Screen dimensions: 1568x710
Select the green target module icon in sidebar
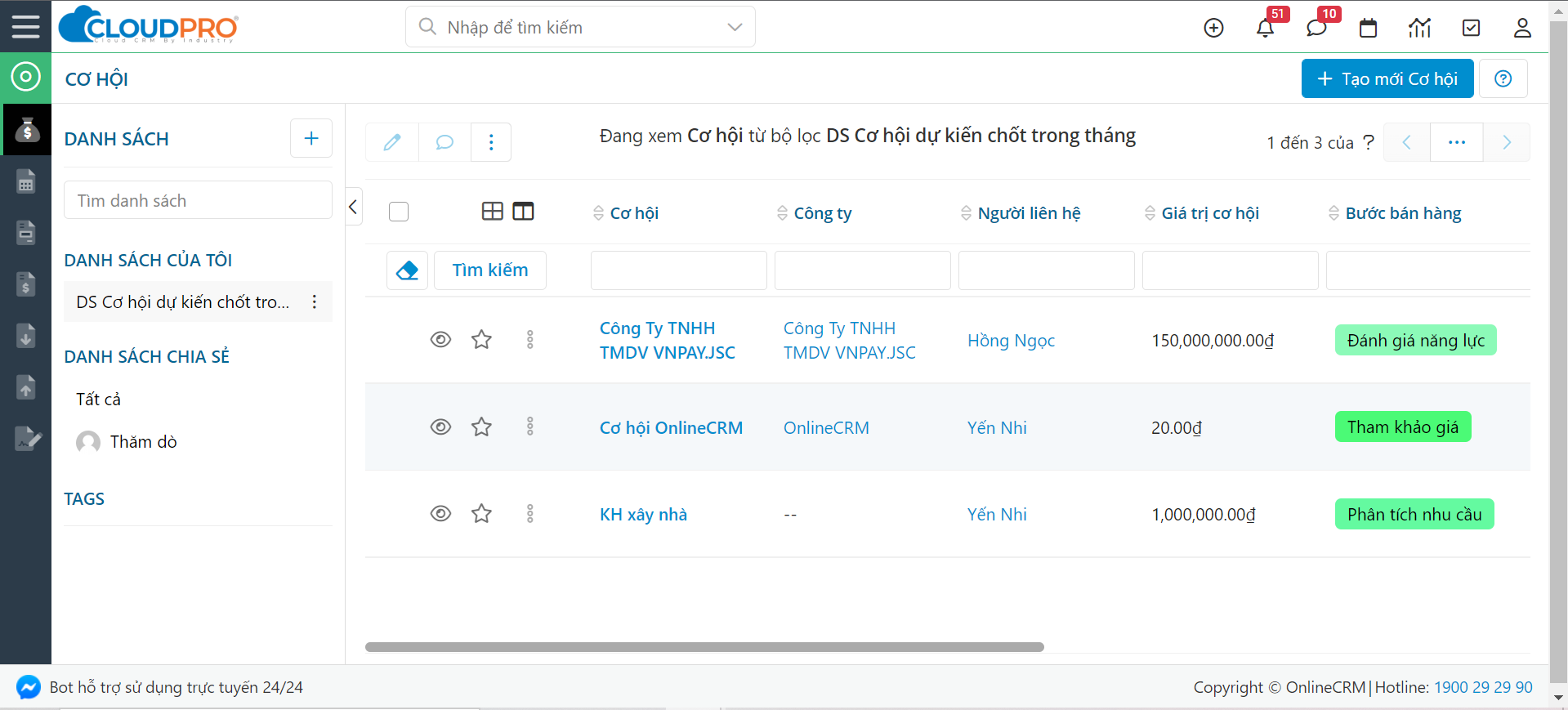point(25,78)
